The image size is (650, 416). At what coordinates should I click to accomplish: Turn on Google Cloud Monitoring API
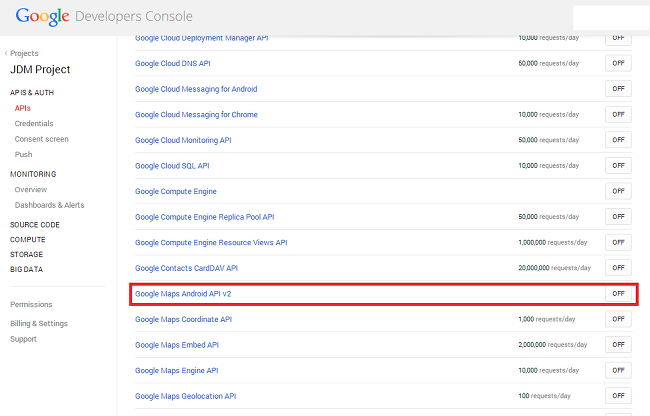tap(618, 140)
